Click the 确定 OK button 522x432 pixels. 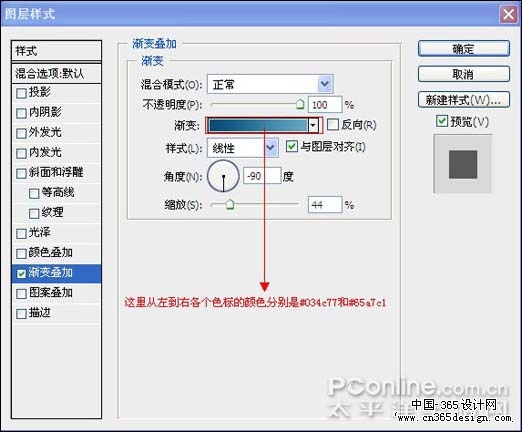[464, 49]
